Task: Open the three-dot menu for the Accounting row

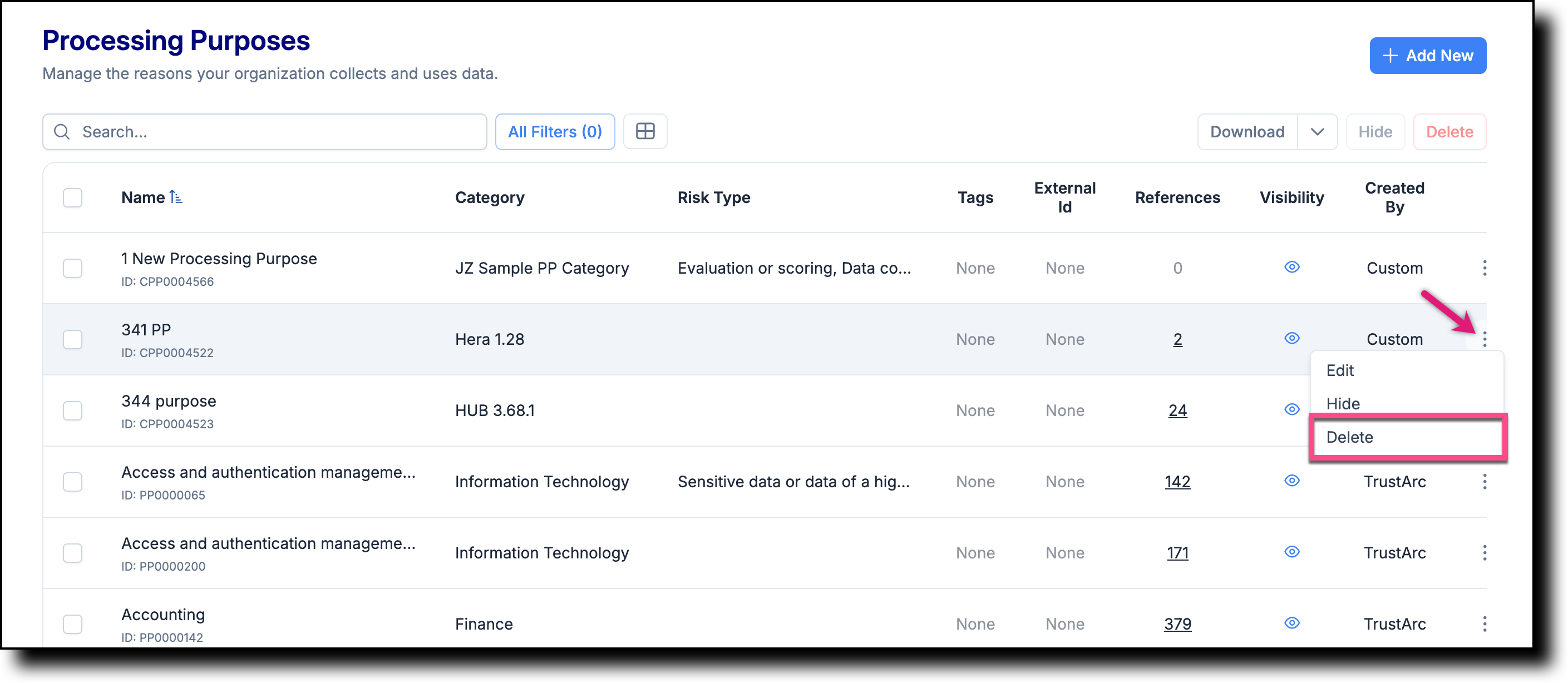Action: click(1485, 623)
